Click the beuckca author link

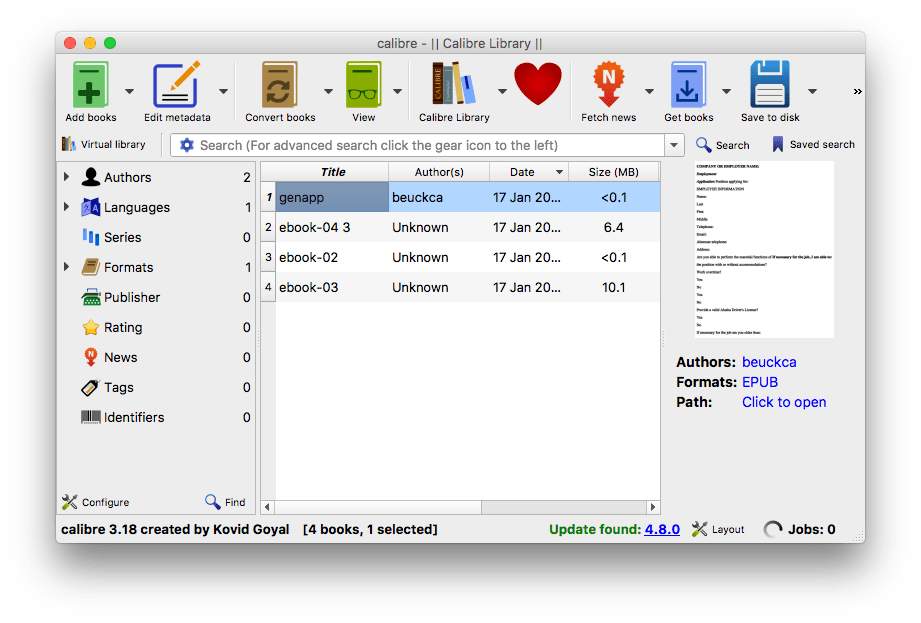pyautogui.click(x=769, y=362)
